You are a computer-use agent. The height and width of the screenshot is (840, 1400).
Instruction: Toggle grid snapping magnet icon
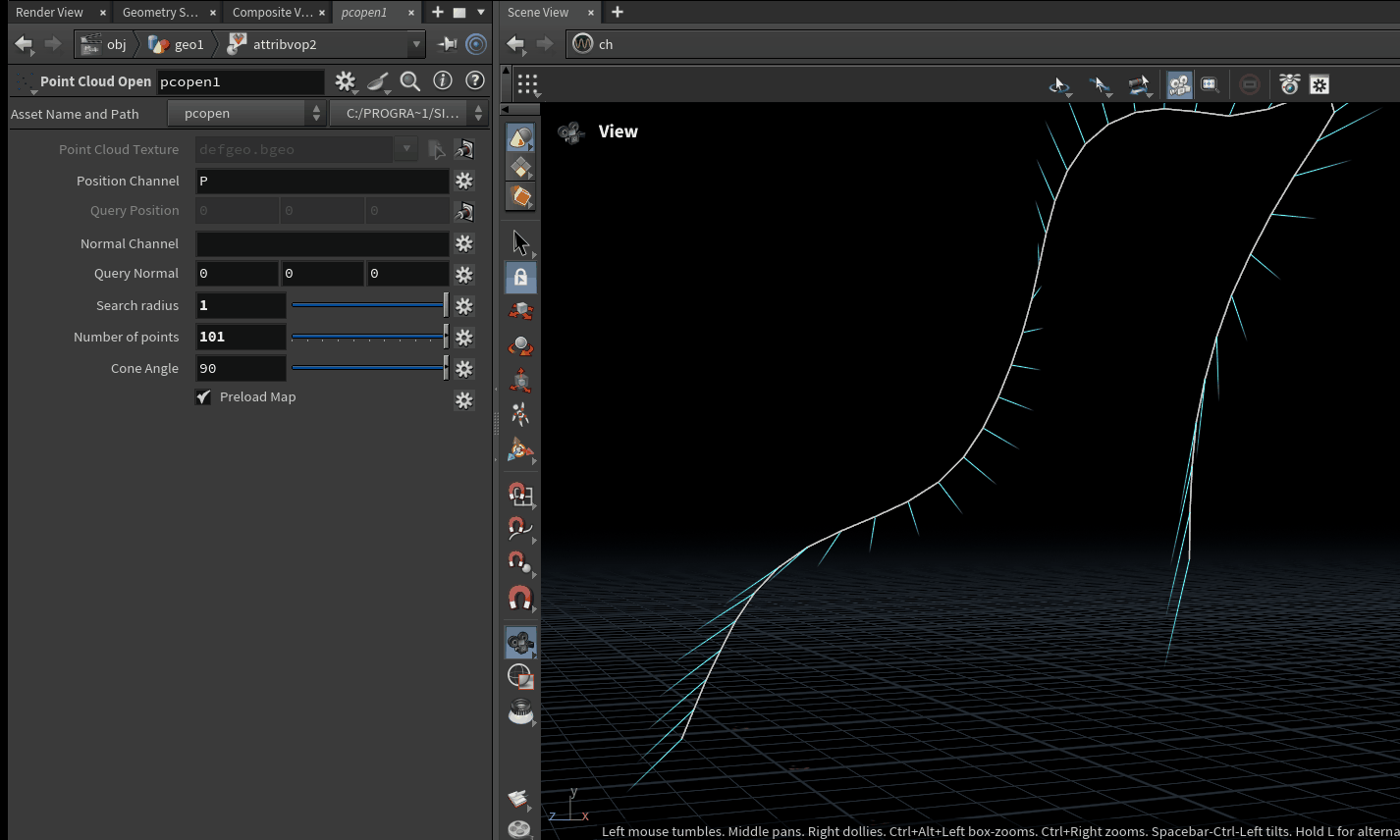(x=520, y=494)
